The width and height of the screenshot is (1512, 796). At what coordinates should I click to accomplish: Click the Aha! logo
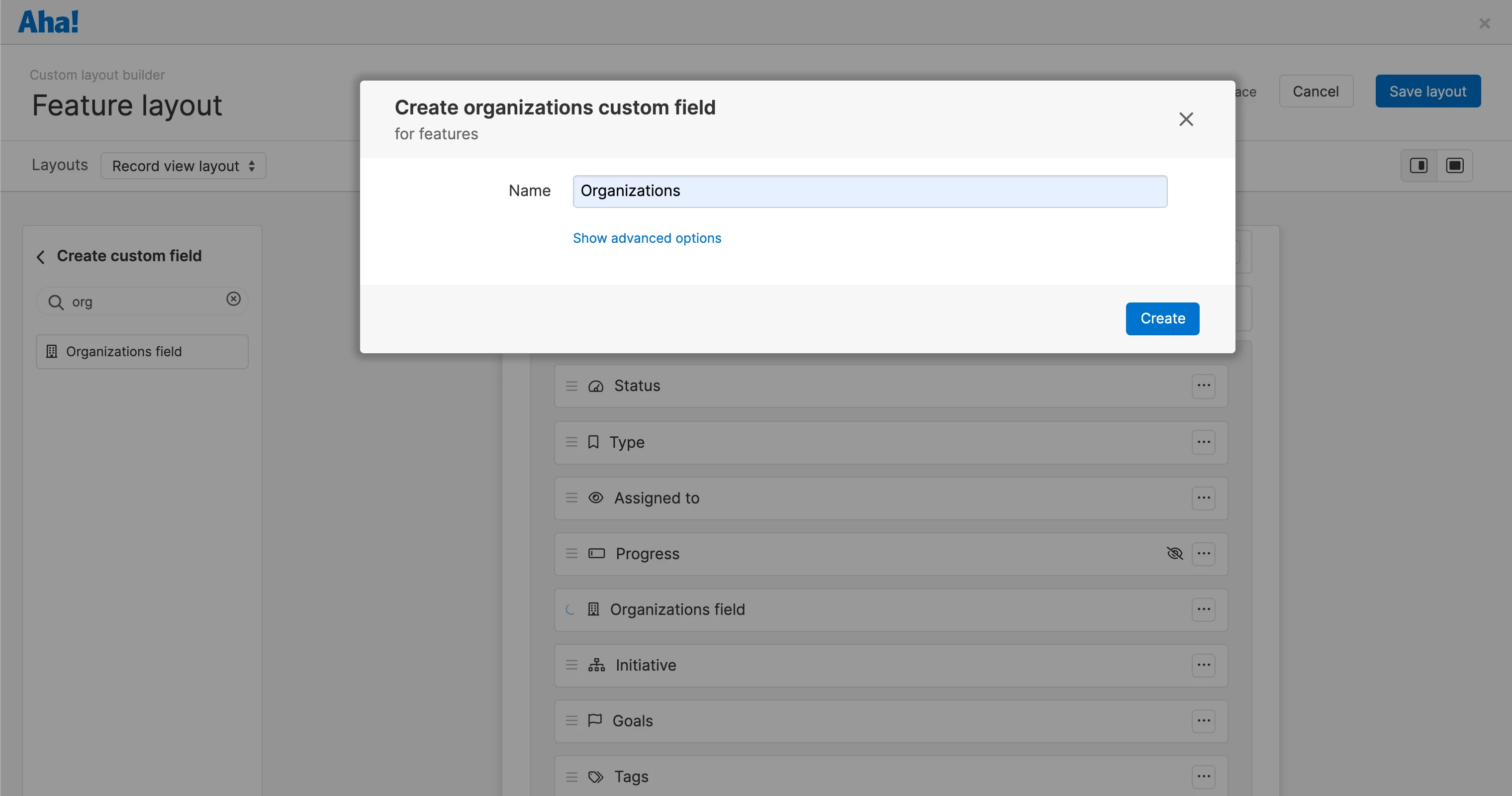[x=48, y=22]
